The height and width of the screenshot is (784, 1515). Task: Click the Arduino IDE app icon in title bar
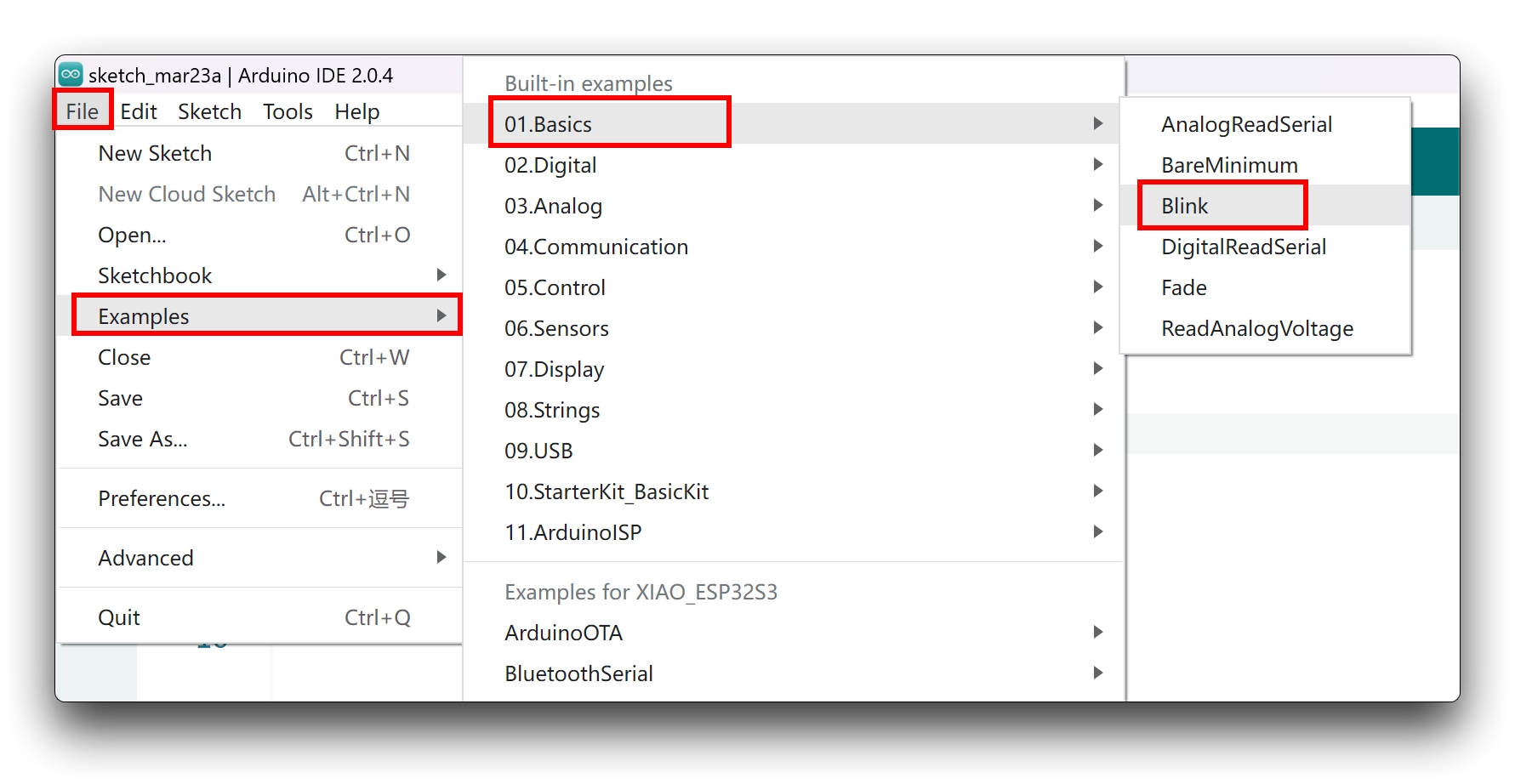tap(71, 75)
